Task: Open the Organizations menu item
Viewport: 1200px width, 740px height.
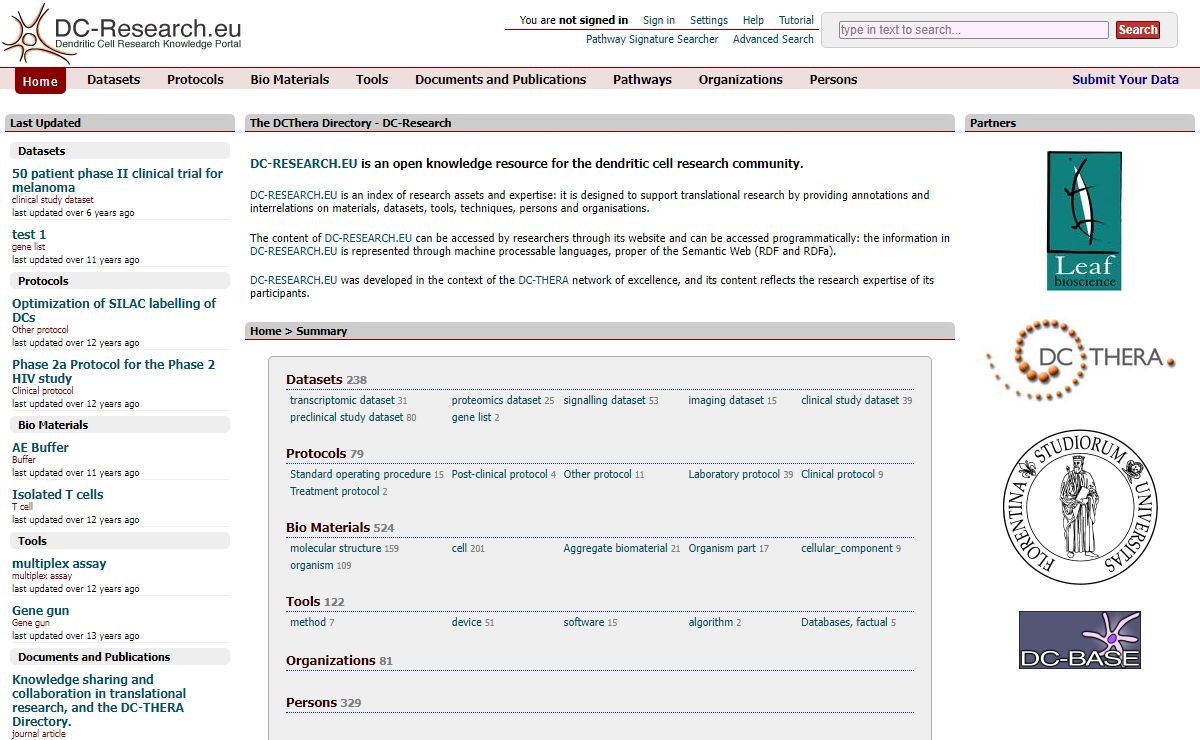Action: (741, 80)
